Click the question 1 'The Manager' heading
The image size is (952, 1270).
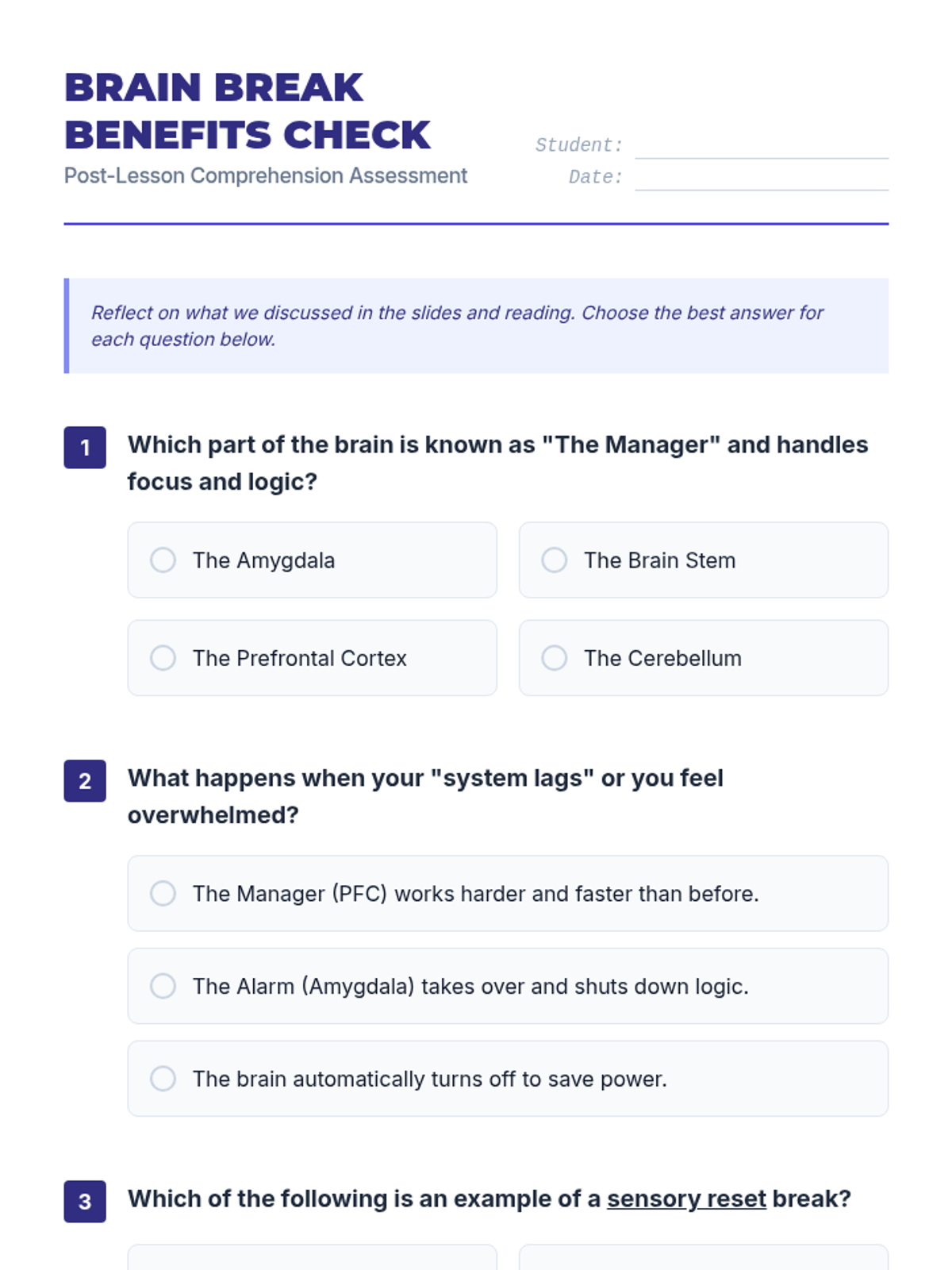498,463
